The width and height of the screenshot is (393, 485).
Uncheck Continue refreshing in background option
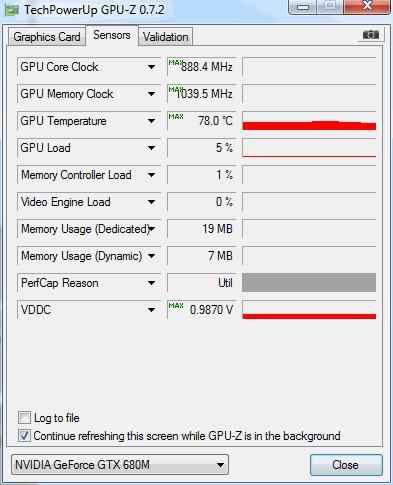click(24, 436)
